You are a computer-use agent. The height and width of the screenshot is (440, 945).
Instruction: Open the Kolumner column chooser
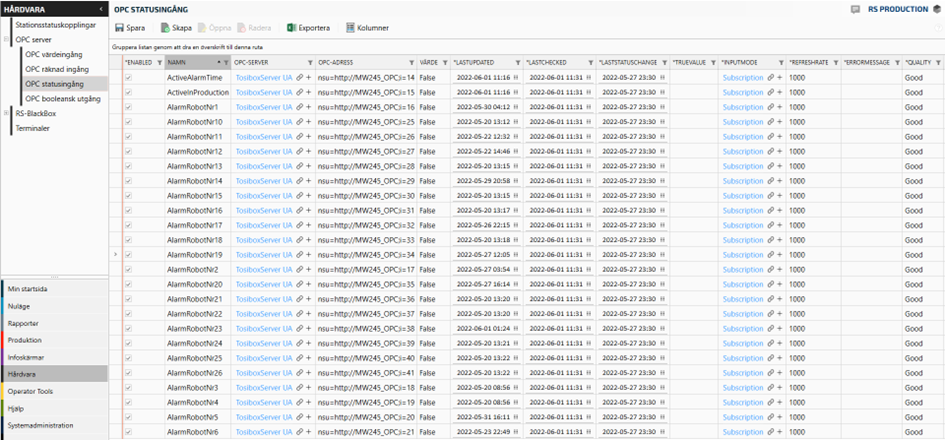[x=351, y=28]
